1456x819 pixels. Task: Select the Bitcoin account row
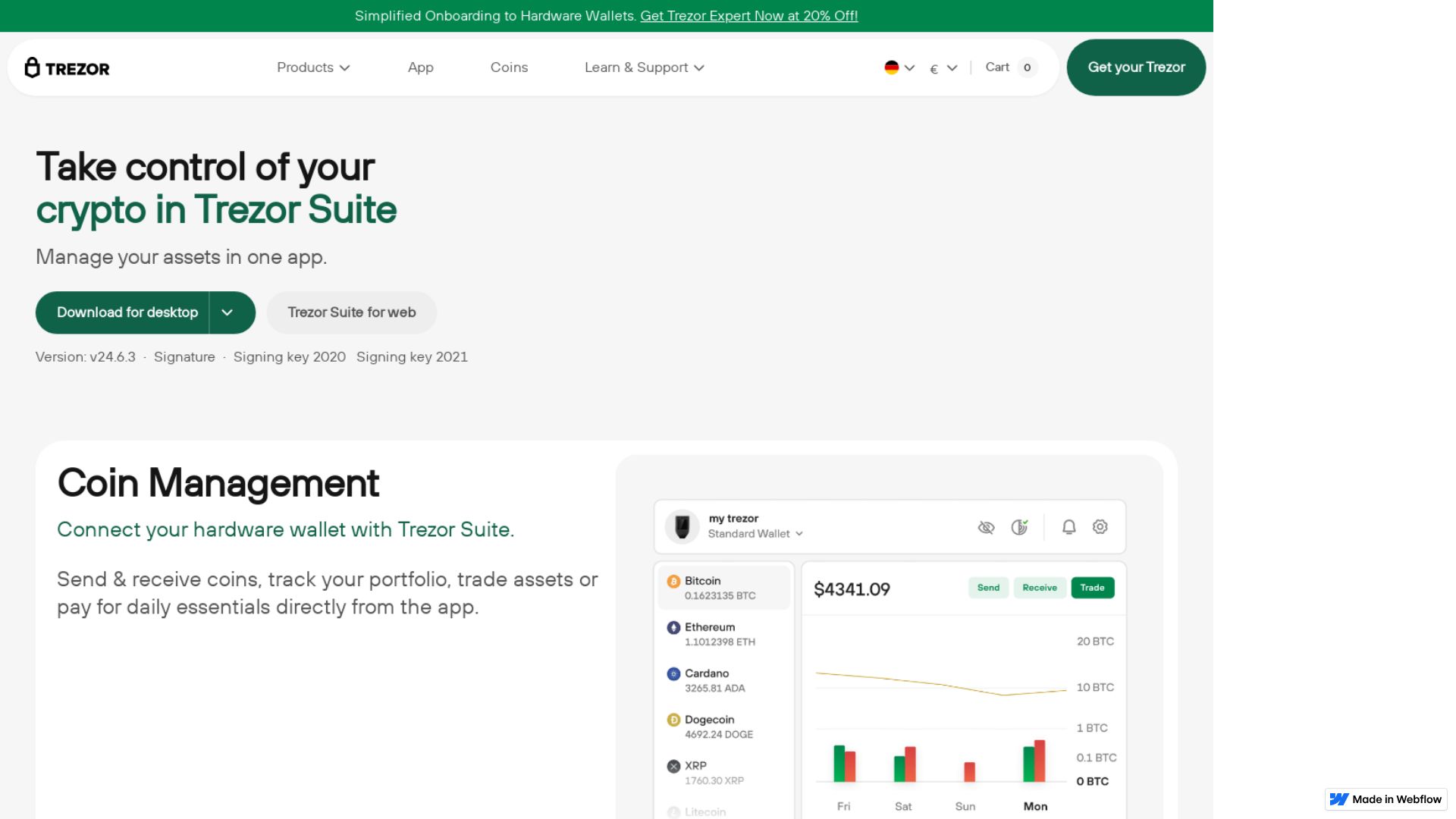[724, 588]
